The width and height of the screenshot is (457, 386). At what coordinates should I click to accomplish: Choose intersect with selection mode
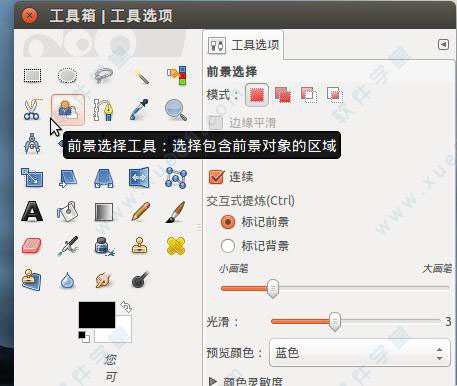[x=335, y=95]
